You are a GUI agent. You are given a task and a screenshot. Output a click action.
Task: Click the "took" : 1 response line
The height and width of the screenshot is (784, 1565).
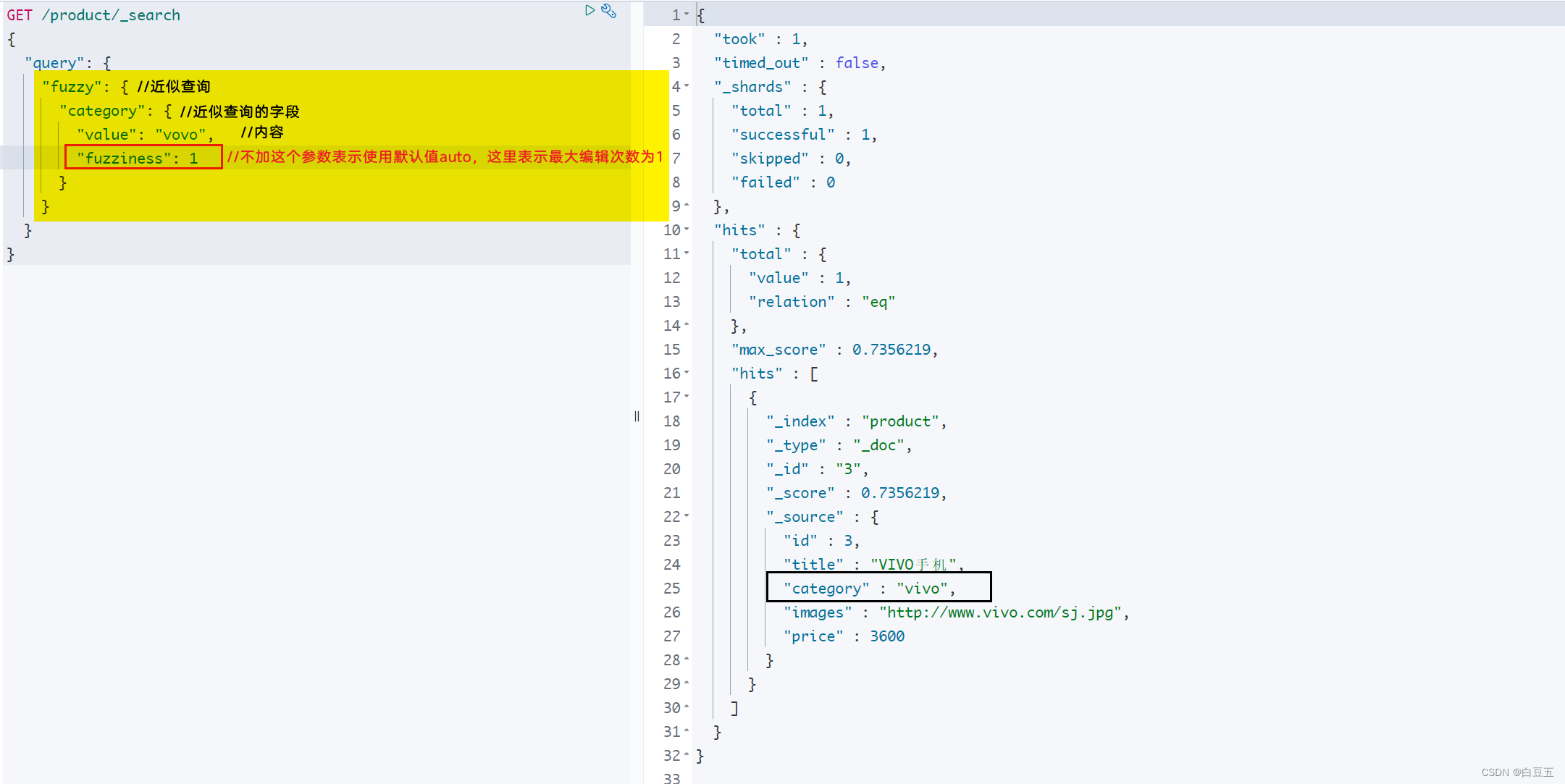point(760,39)
